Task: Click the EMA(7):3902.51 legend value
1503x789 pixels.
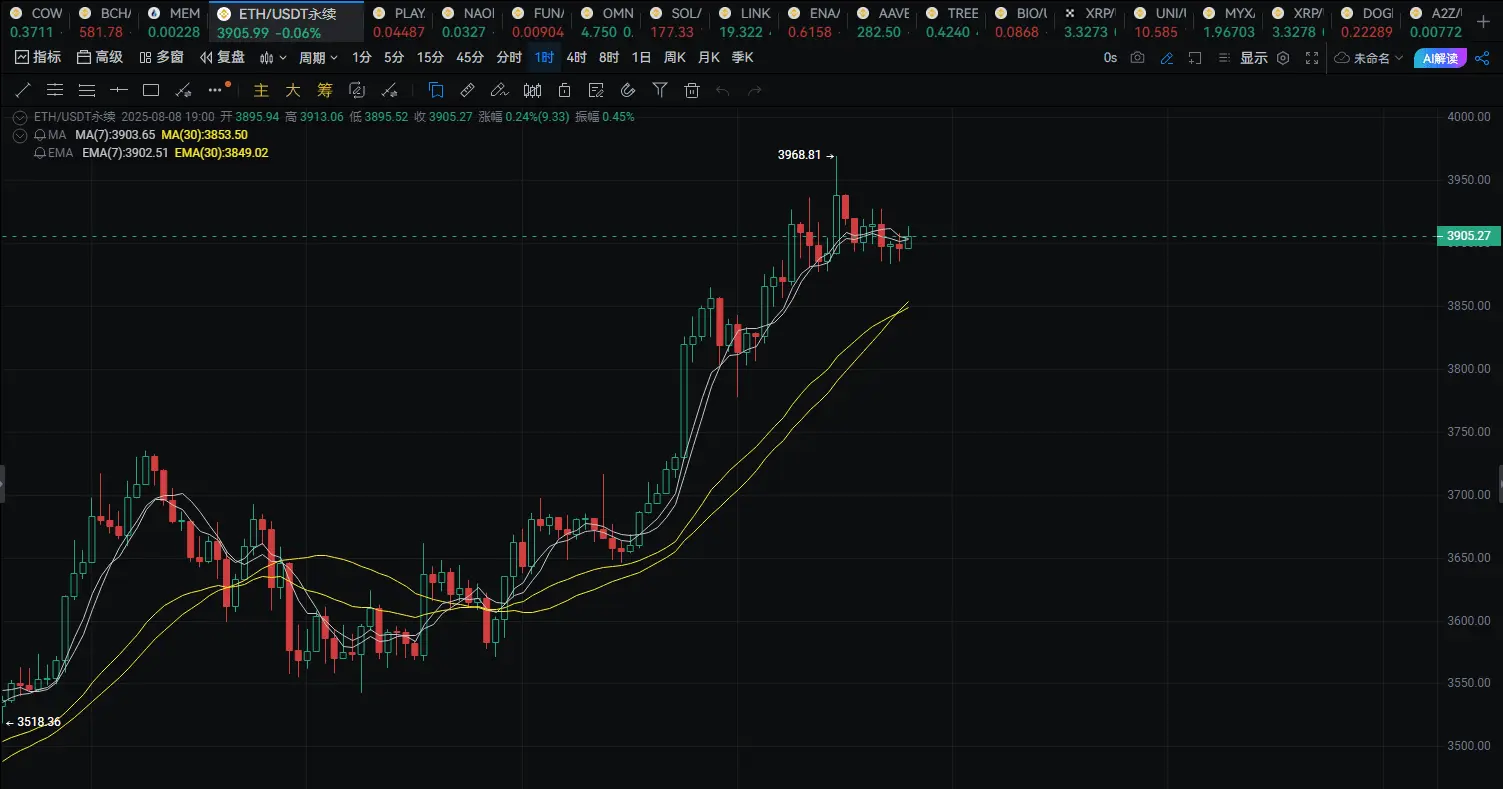Action: pyautogui.click(x=125, y=153)
